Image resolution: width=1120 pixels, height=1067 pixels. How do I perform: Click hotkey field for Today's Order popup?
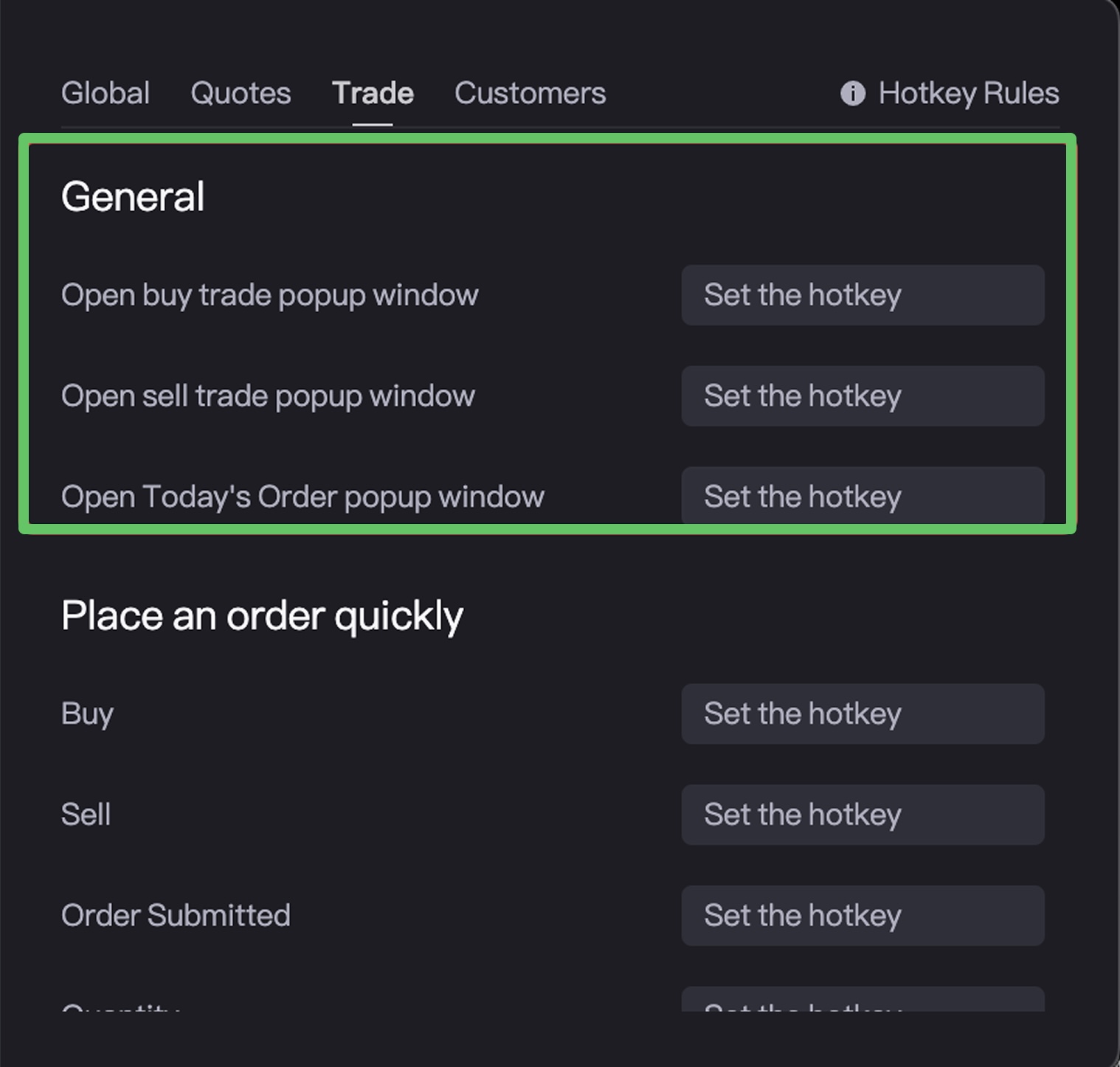pyautogui.click(x=862, y=496)
